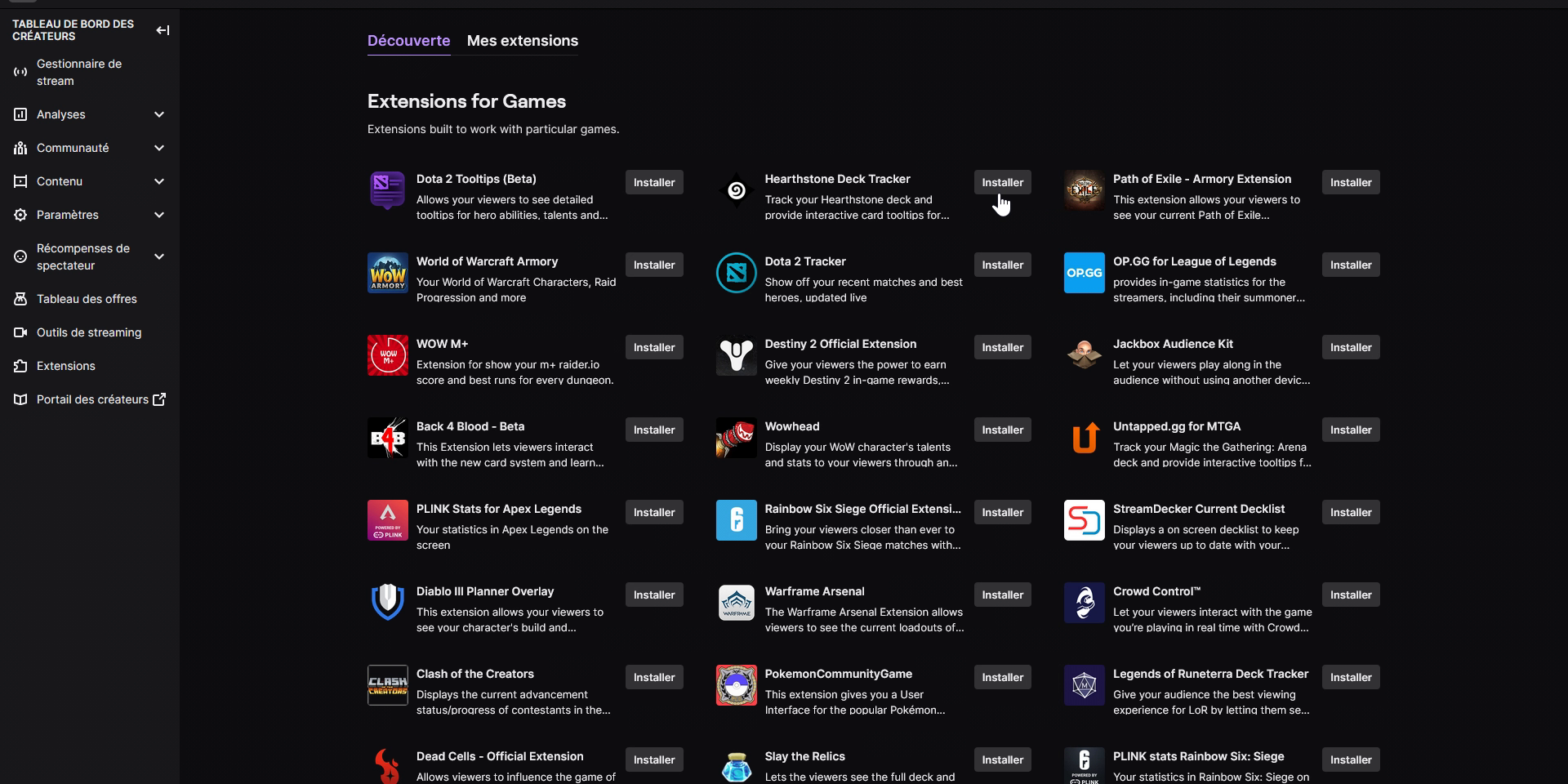Click the Untapped.gg for MTGA icon
1568x784 pixels.
[x=1084, y=438]
